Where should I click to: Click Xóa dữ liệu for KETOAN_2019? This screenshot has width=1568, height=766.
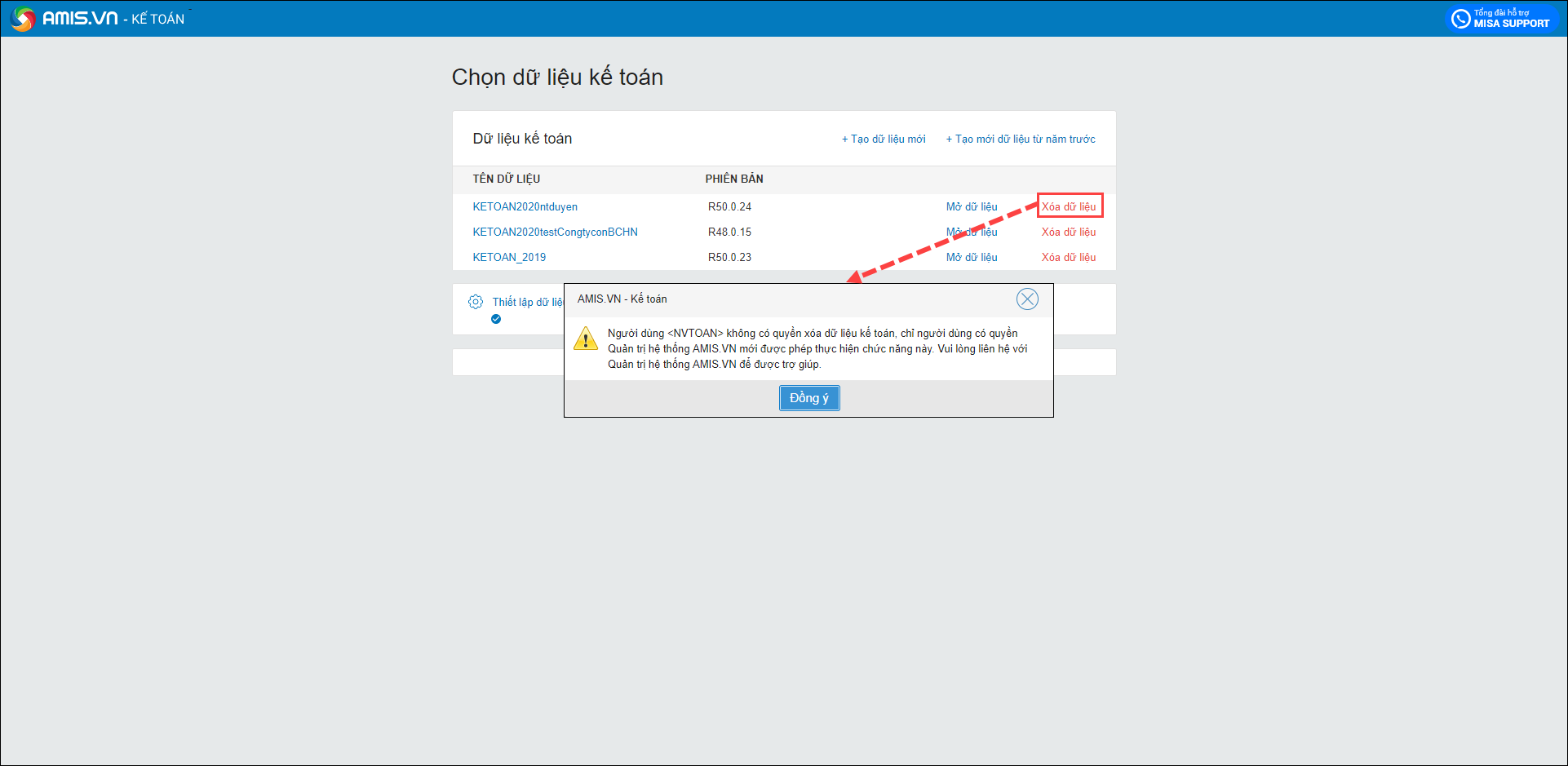coord(1069,258)
